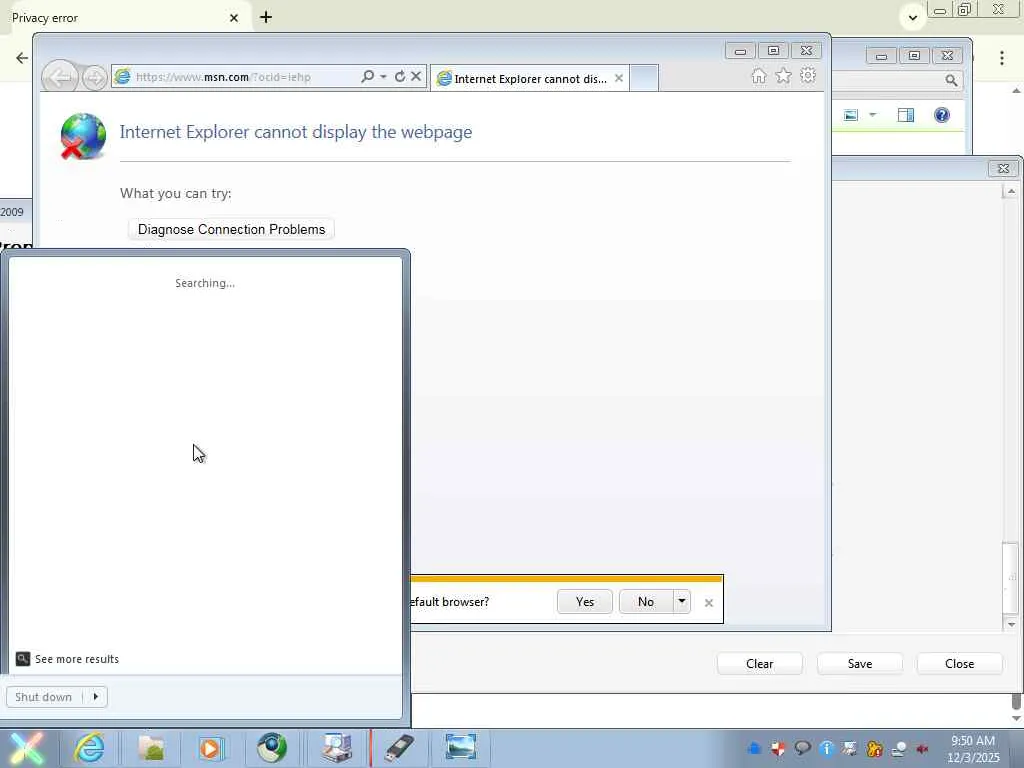Open the IE Tools gear menu
Image resolution: width=1024 pixels, height=768 pixels.
(808, 76)
